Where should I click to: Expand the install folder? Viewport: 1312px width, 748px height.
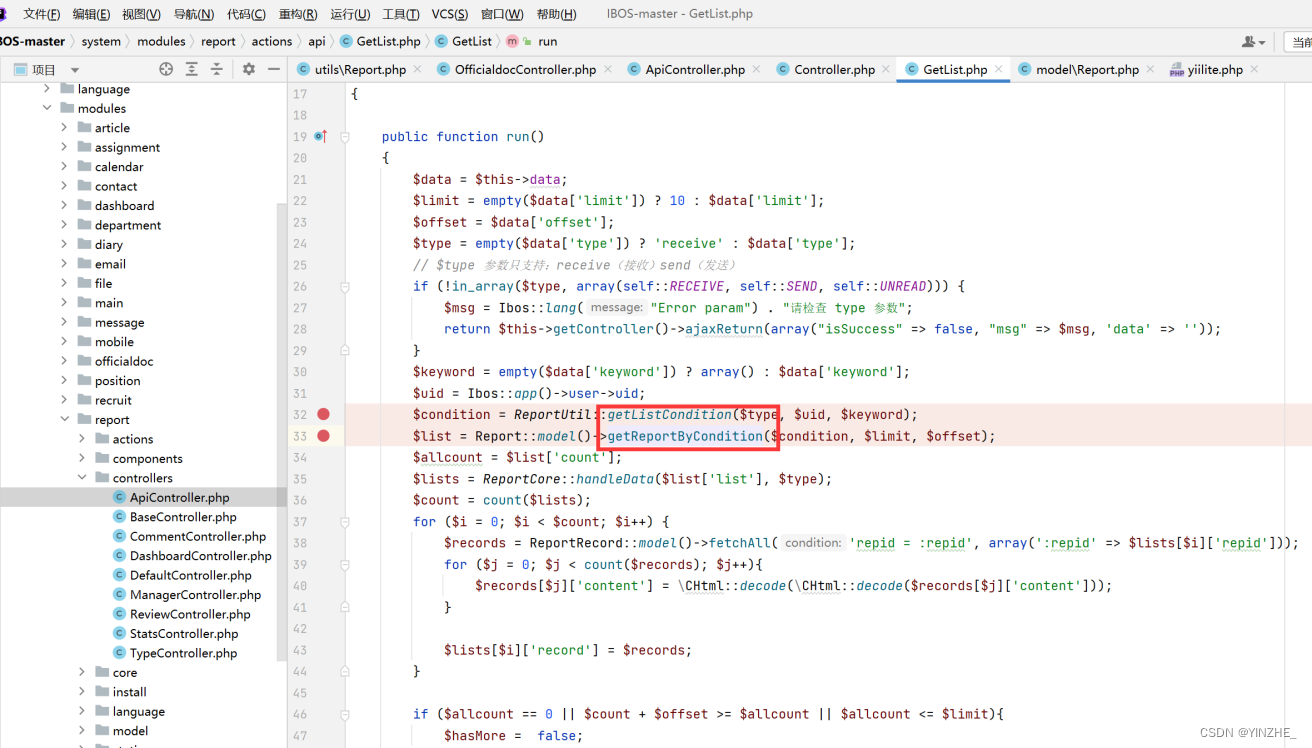tap(82, 692)
